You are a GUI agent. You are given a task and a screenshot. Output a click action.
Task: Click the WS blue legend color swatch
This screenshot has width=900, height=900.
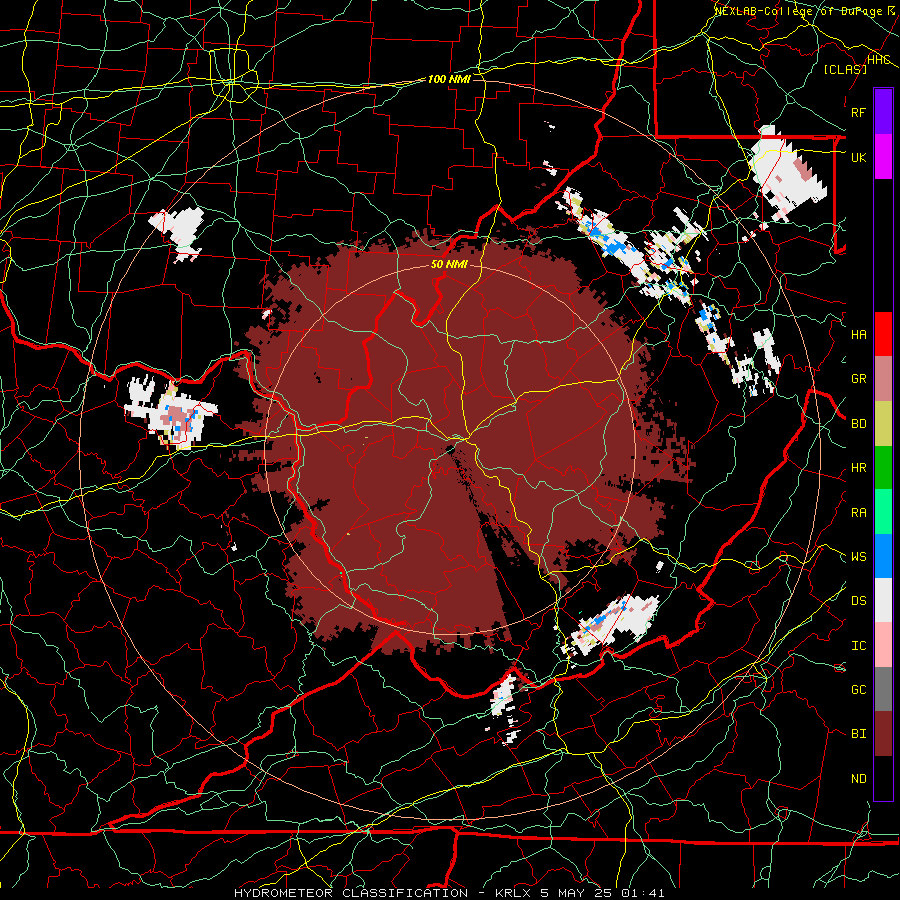coord(883,556)
